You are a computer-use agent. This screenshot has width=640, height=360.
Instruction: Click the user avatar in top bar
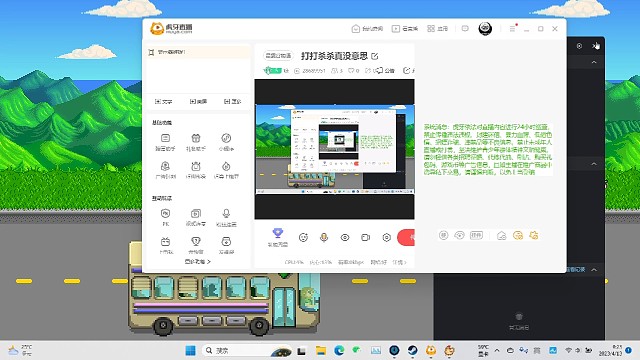(485, 29)
